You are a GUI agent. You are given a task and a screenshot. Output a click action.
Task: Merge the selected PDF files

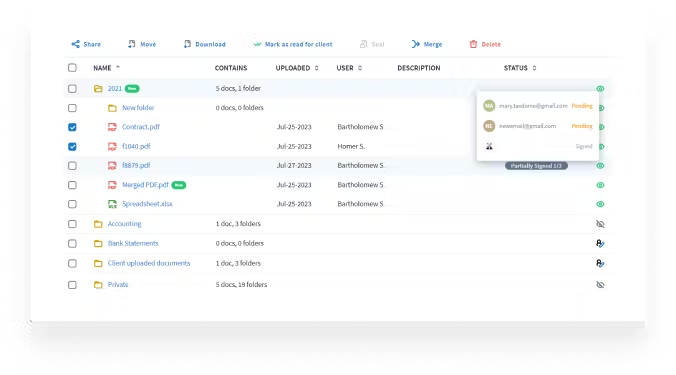click(427, 44)
